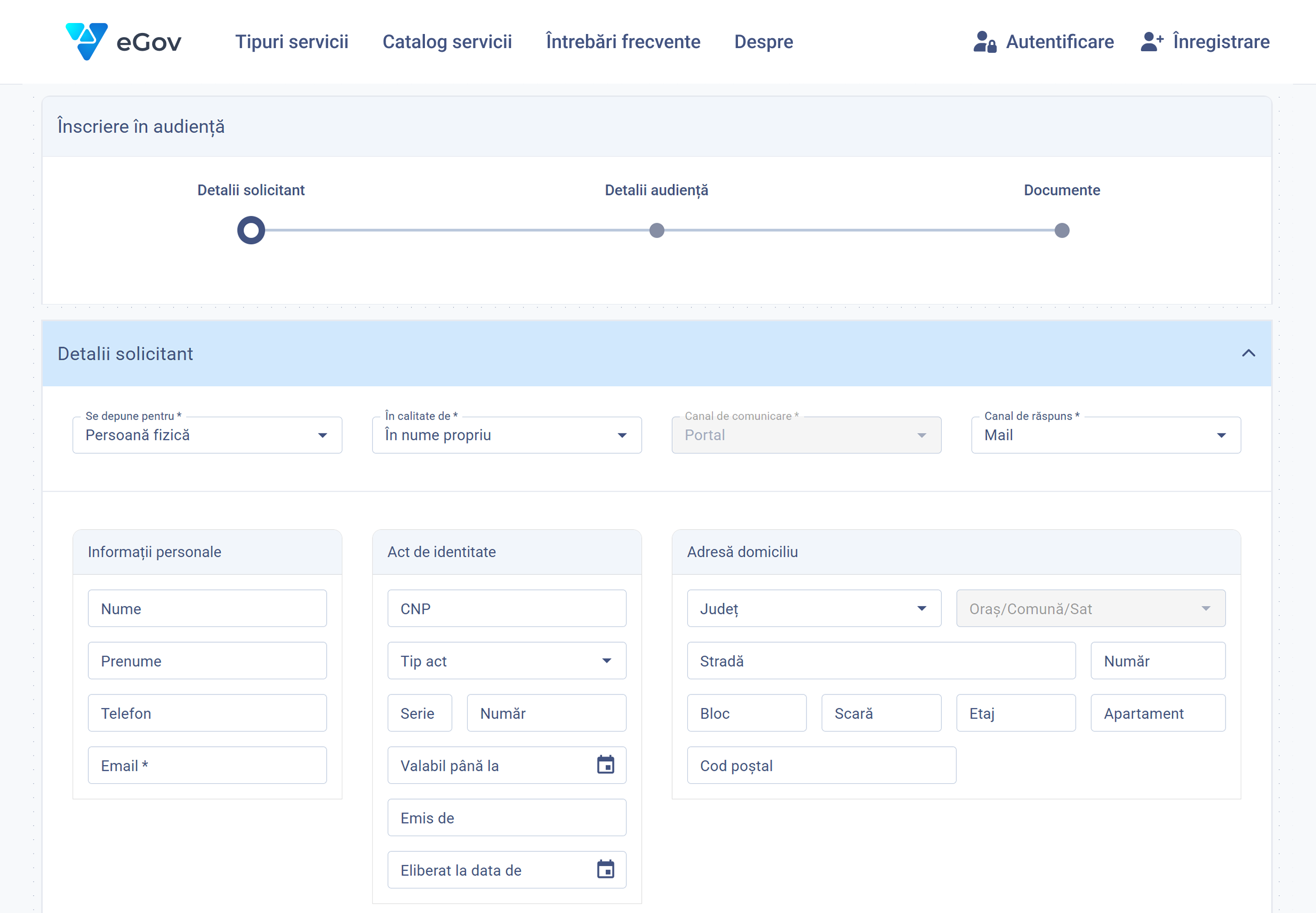Focus the CNP input field
Viewport: 1316px width, 913px height.
click(506, 609)
